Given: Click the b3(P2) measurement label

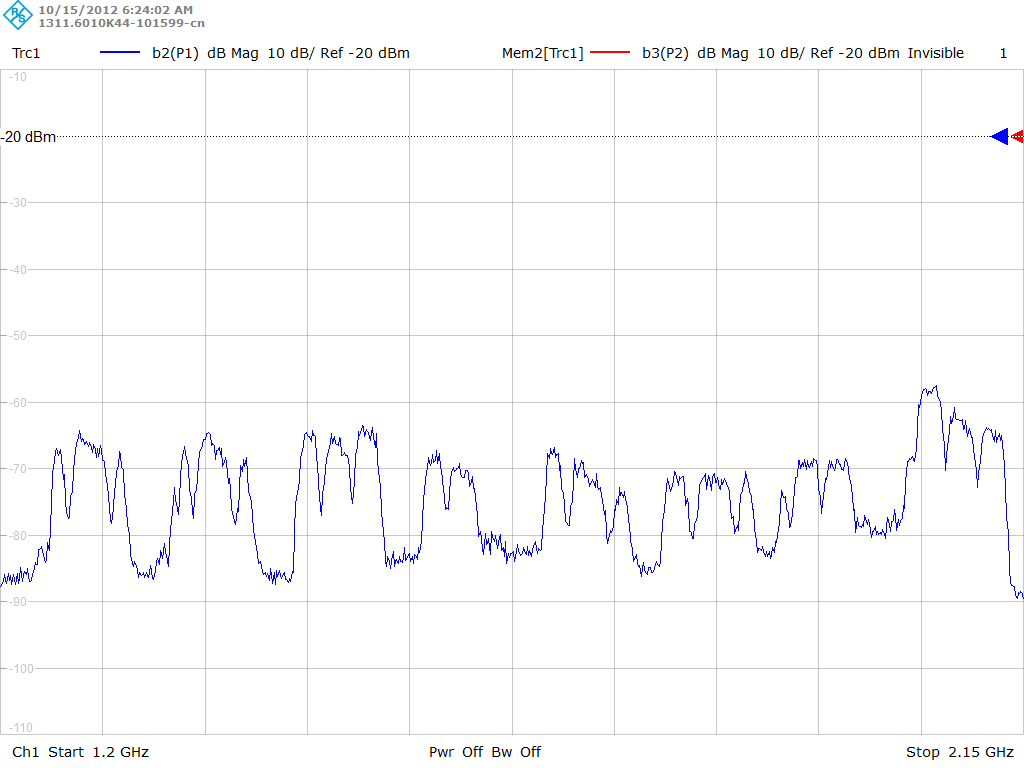Looking at the screenshot, I should click(x=665, y=53).
